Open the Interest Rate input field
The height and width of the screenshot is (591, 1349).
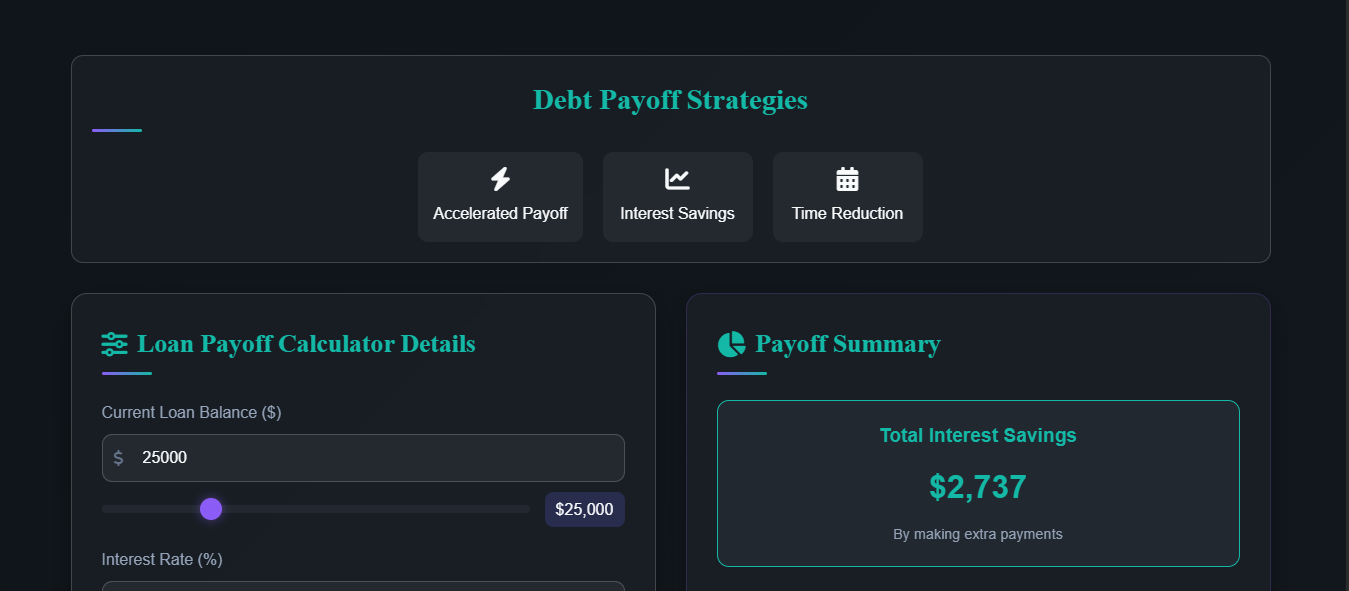click(363, 588)
